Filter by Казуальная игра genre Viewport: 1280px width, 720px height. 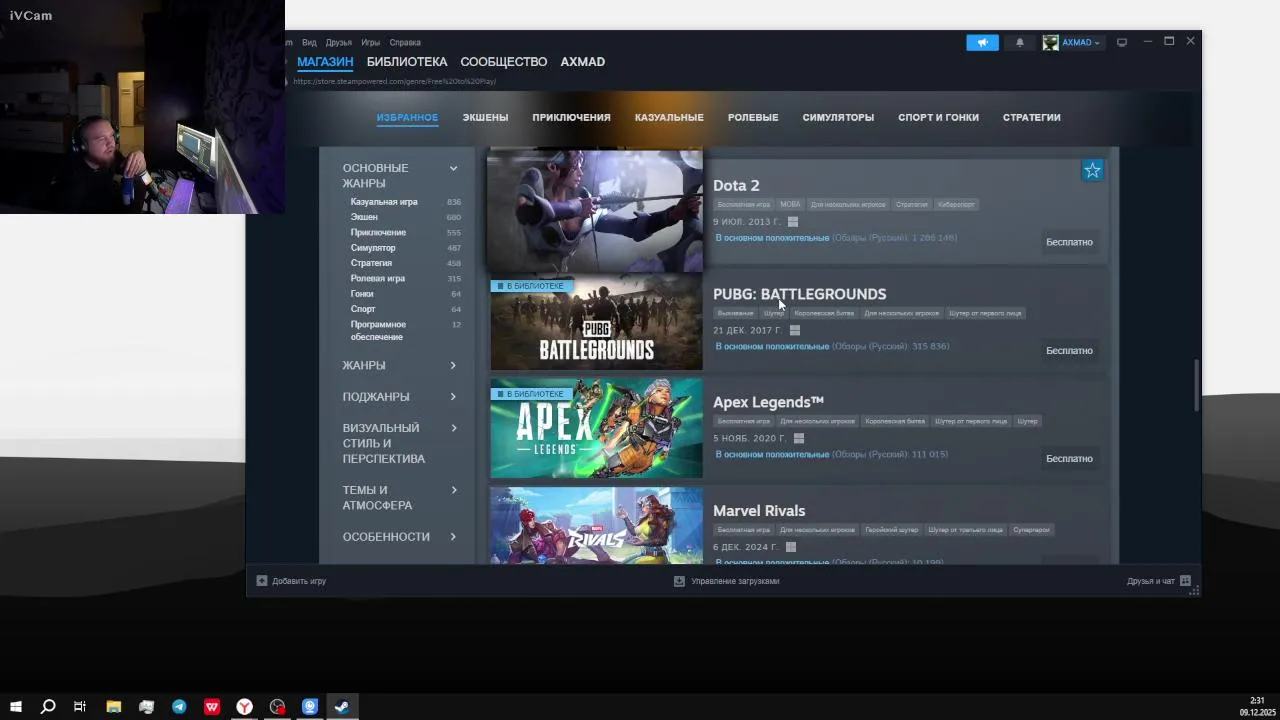pos(384,202)
